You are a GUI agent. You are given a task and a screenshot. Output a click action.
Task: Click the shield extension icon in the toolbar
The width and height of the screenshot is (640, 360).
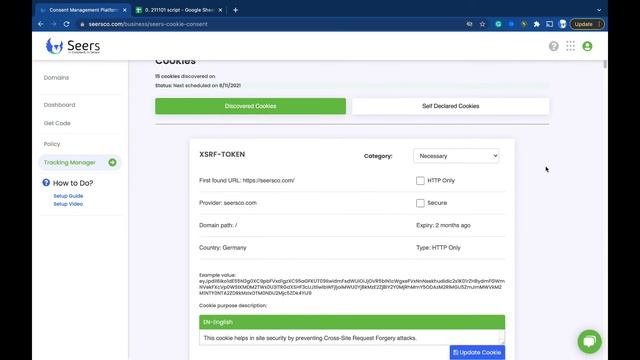562,24
